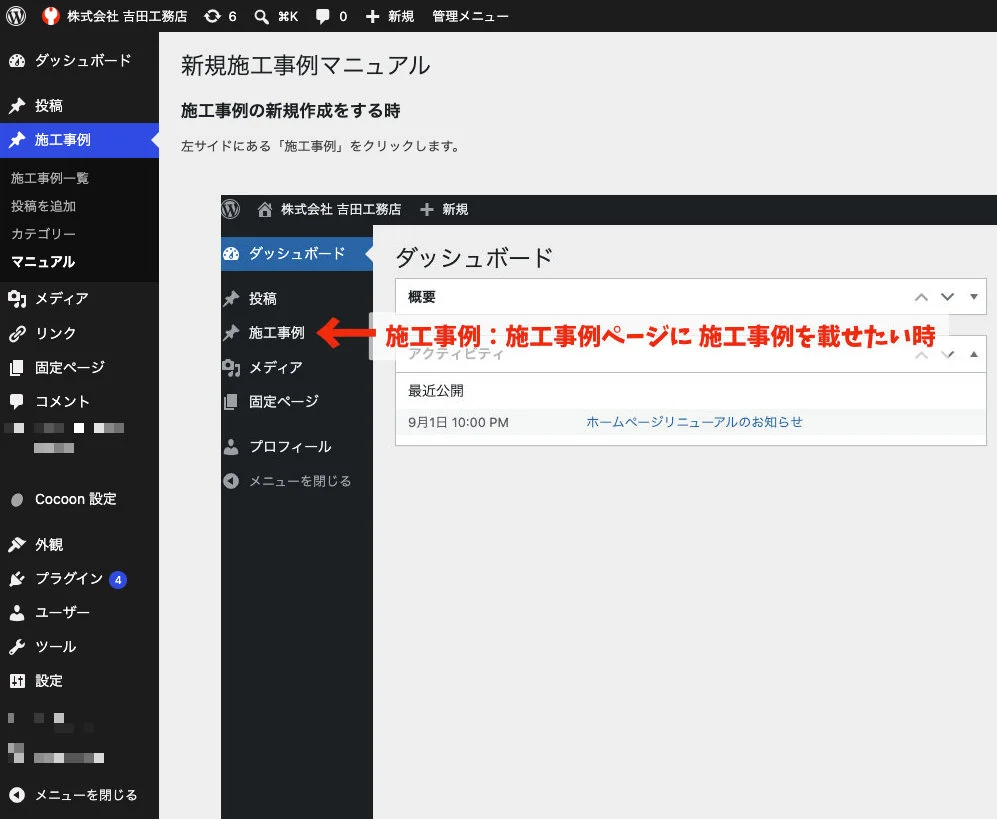The image size is (997, 819).
Task: Click 固定ページ icon in embedded screenshot
Action: 231,402
